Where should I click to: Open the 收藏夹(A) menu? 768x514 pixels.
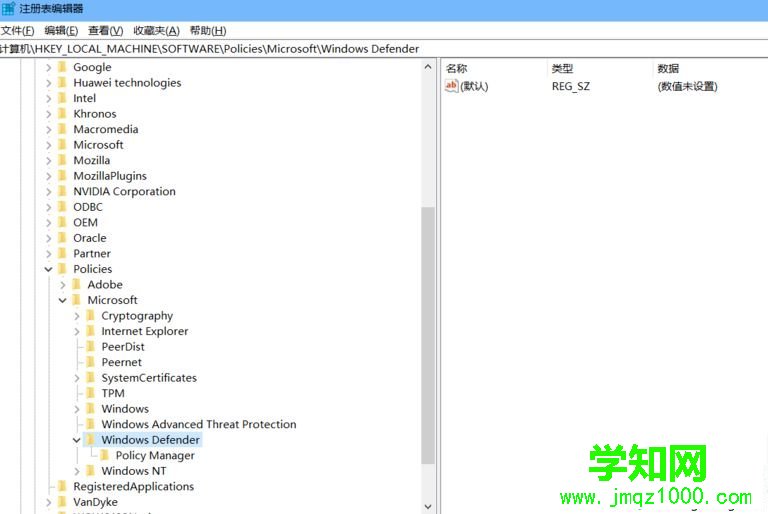click(156, 30)
